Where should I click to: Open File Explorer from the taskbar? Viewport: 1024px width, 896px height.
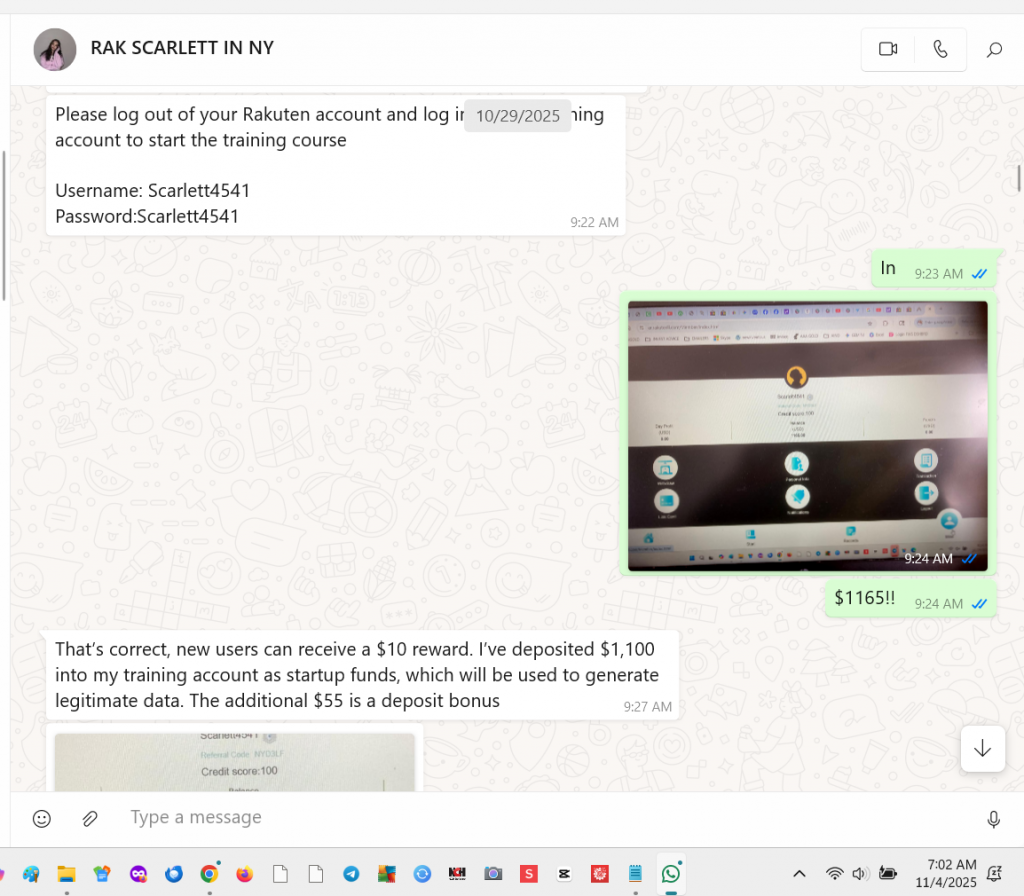[66, 873]
